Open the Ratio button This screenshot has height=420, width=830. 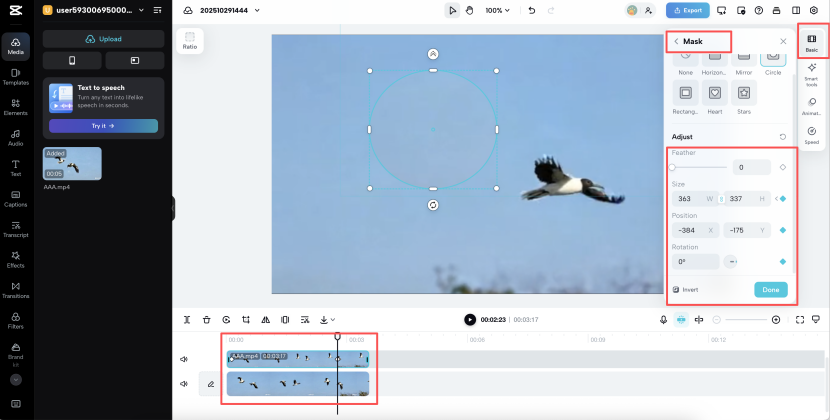[190, 41]
